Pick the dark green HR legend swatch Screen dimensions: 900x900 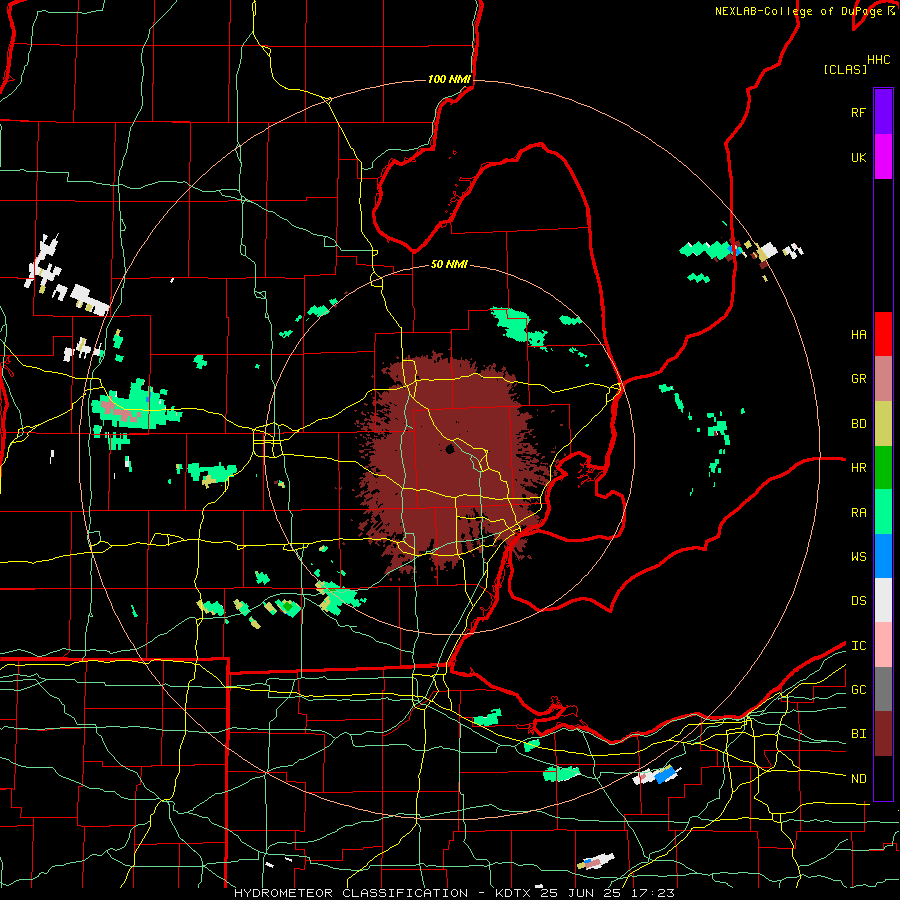pos(883,468)
